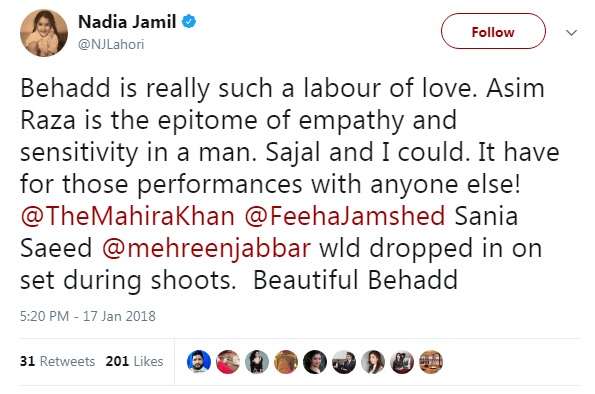Click third liker avatar of woman in black
This screenshot has width=595, height=394.
(257, 362)
